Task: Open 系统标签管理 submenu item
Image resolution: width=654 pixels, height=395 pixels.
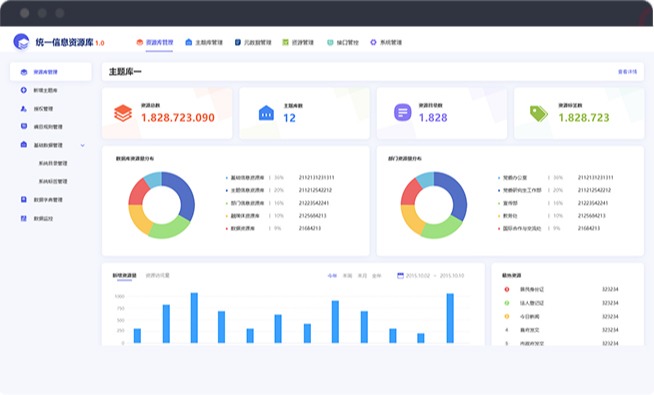Action: coord(53,181)
